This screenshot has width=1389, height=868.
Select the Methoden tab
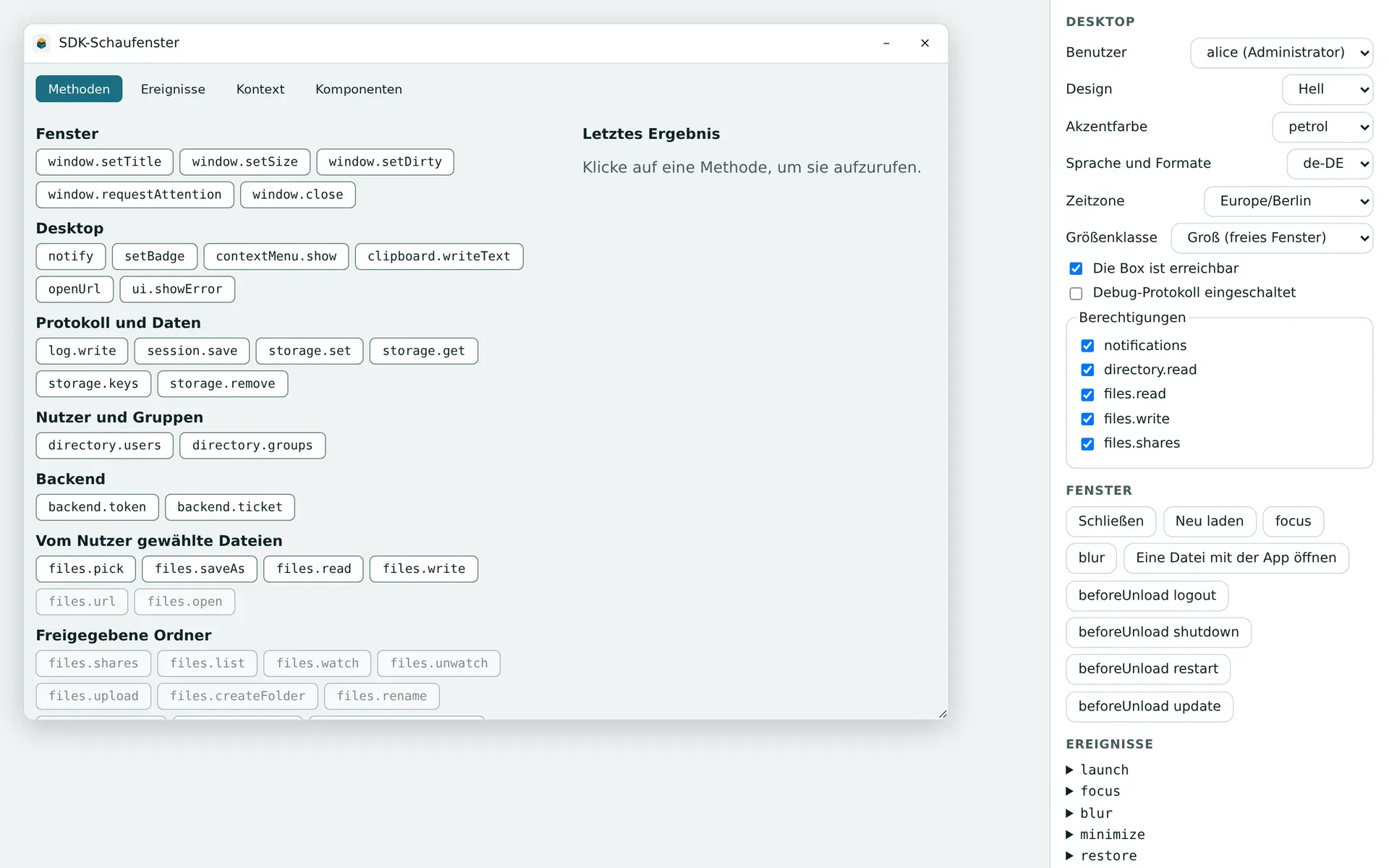[x=79, y=89]
